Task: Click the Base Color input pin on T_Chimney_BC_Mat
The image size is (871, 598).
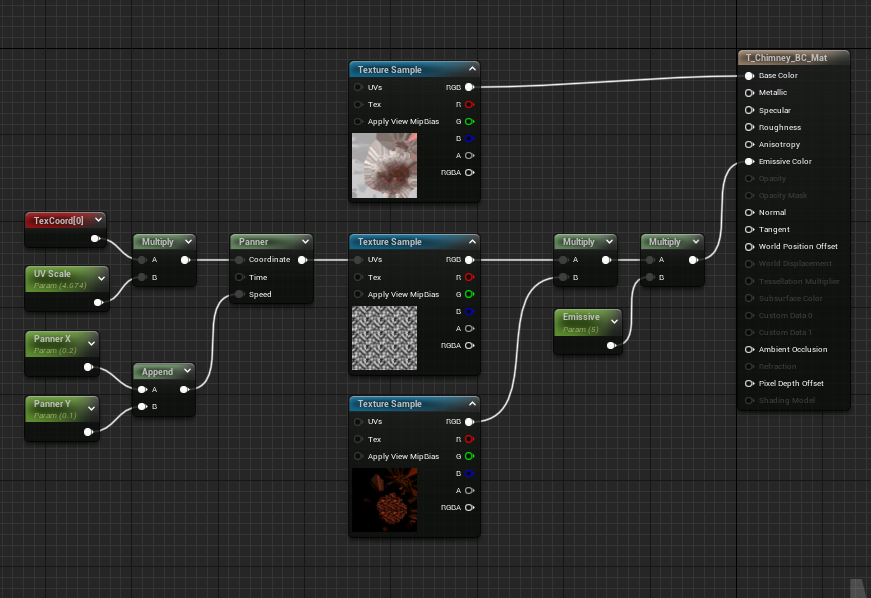Action: [x=749, y=75]
